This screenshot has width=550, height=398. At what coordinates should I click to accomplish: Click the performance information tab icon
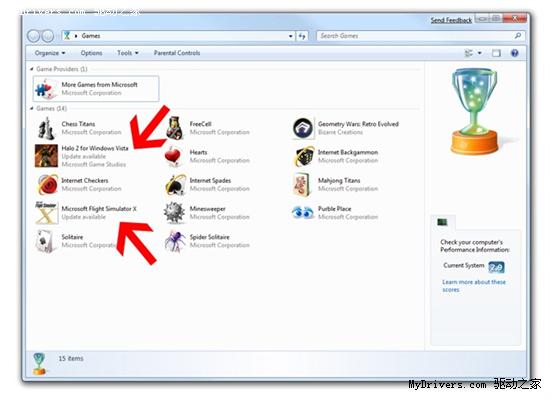point(442,222)
